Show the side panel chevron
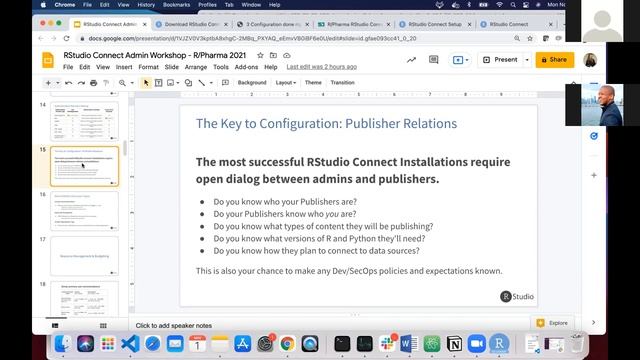This screenshot has width=640, height=360. point(593,322)
